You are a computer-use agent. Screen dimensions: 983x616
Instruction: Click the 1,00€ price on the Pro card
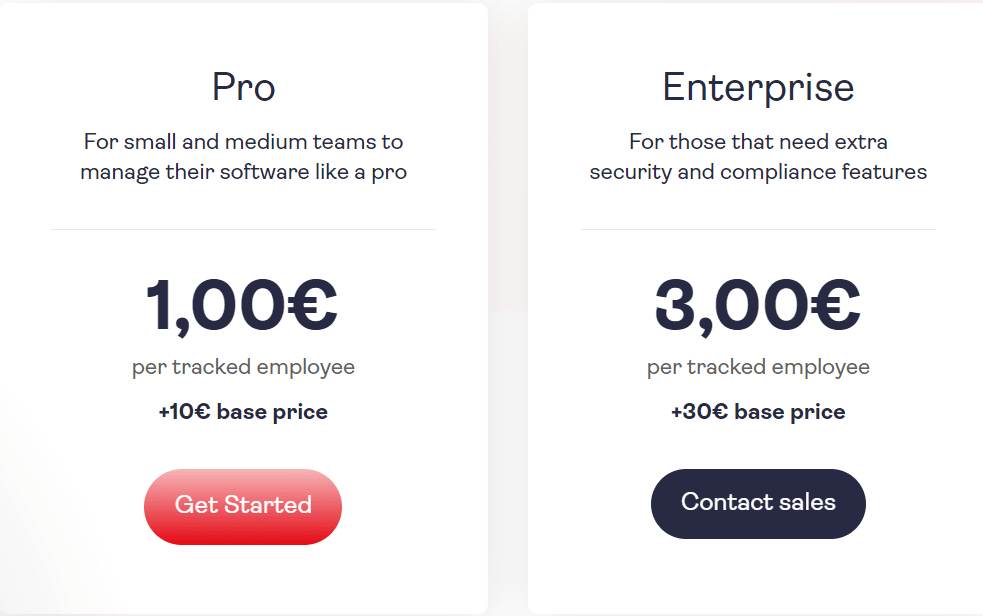click(x=242, y=306)
